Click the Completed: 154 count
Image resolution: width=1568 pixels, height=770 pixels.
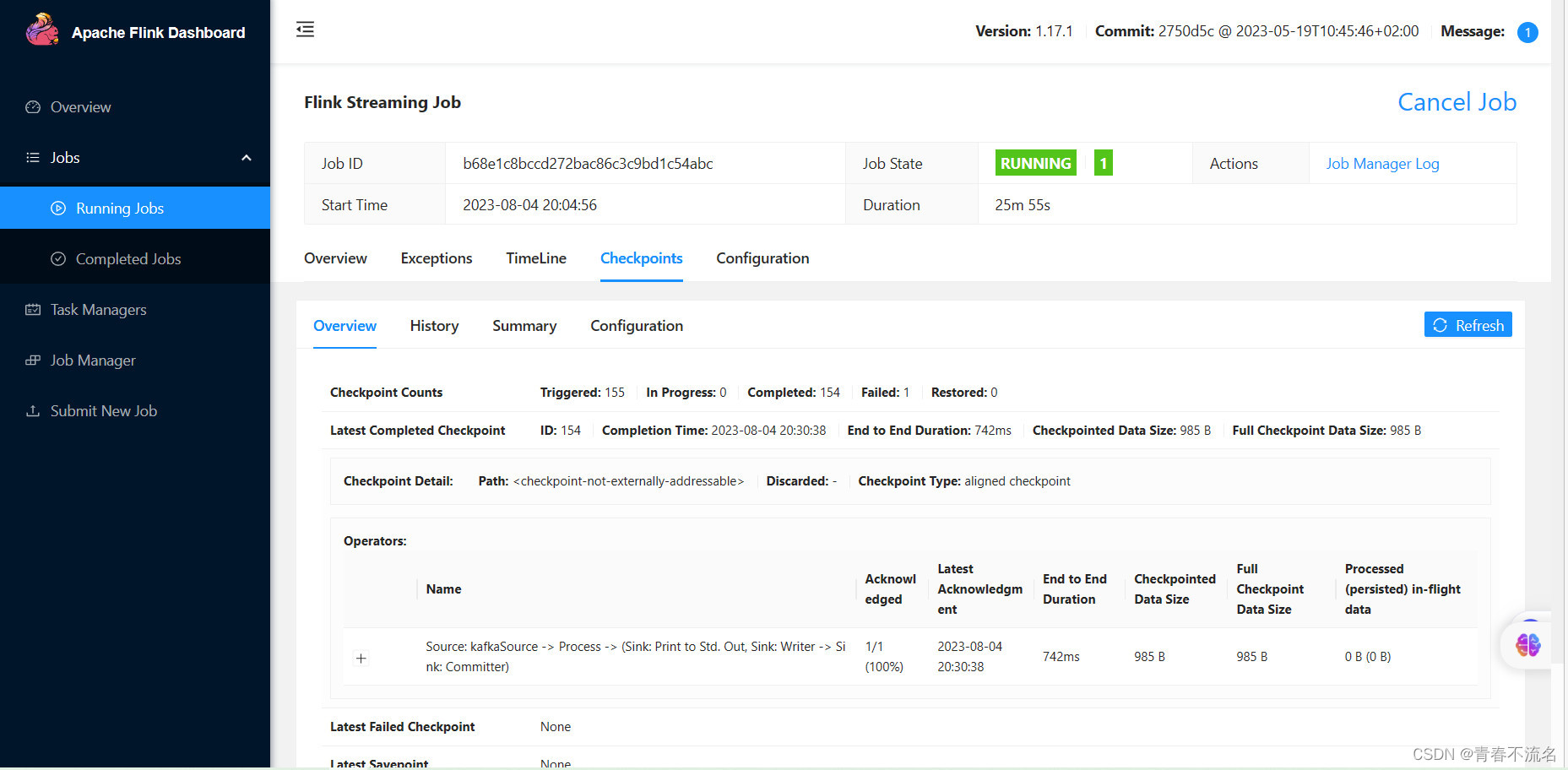pyautogui.click(x=794, y=393)
